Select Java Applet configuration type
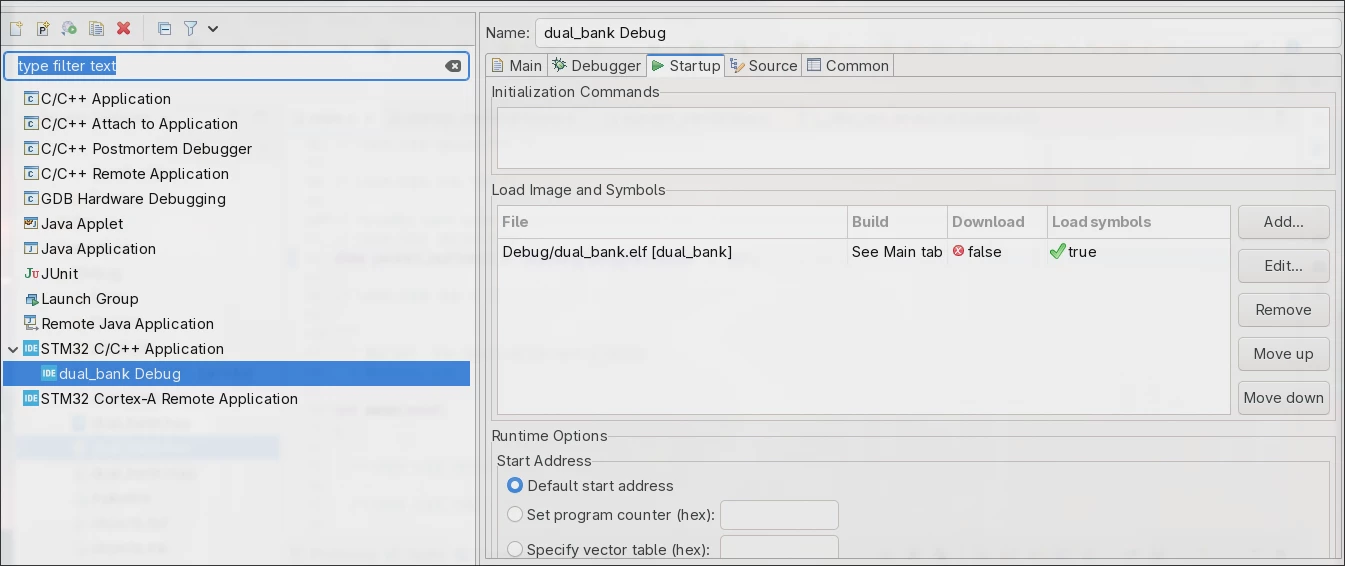The image size is (1345, 566). click(73, 224)
